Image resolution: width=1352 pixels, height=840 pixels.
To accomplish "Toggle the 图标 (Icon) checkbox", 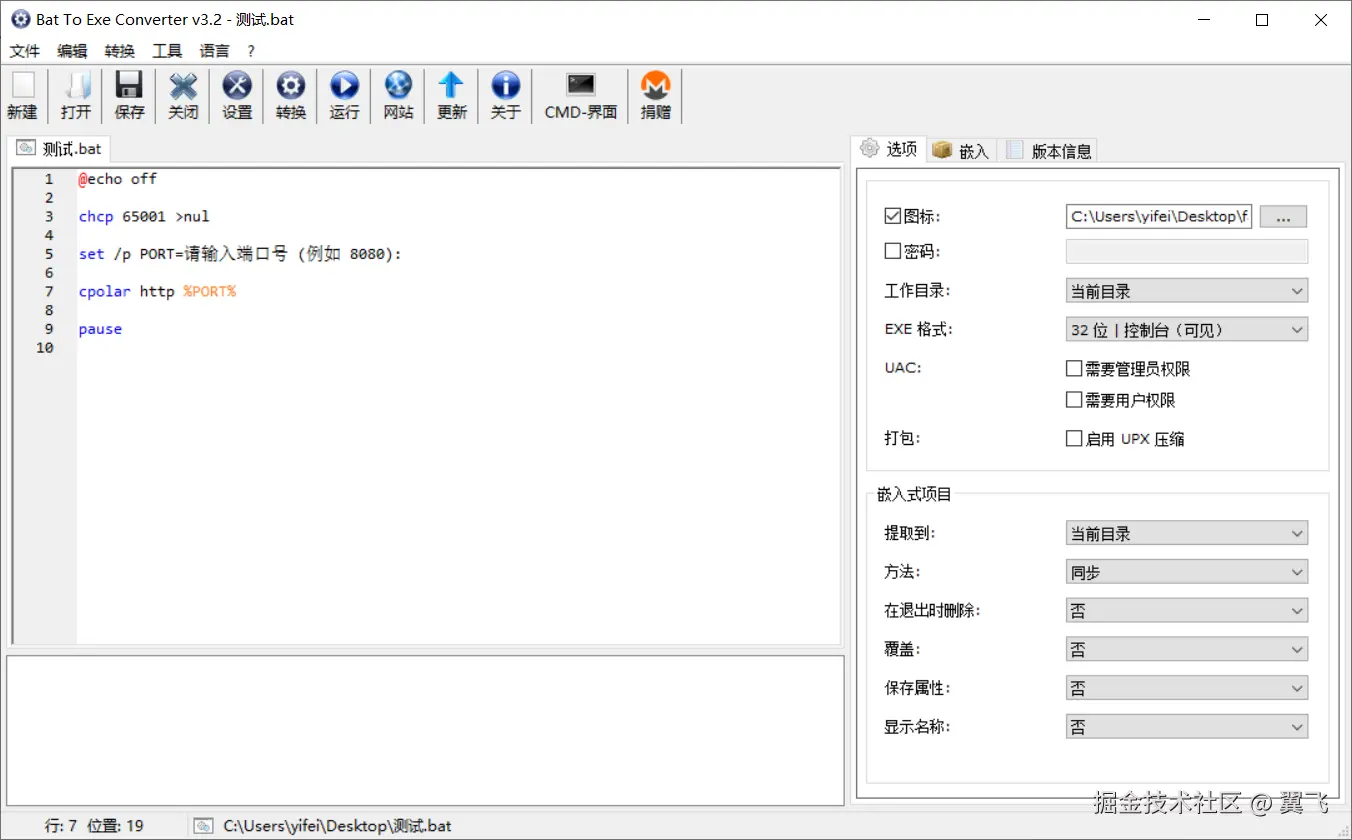I will click(x=893, y=216).
